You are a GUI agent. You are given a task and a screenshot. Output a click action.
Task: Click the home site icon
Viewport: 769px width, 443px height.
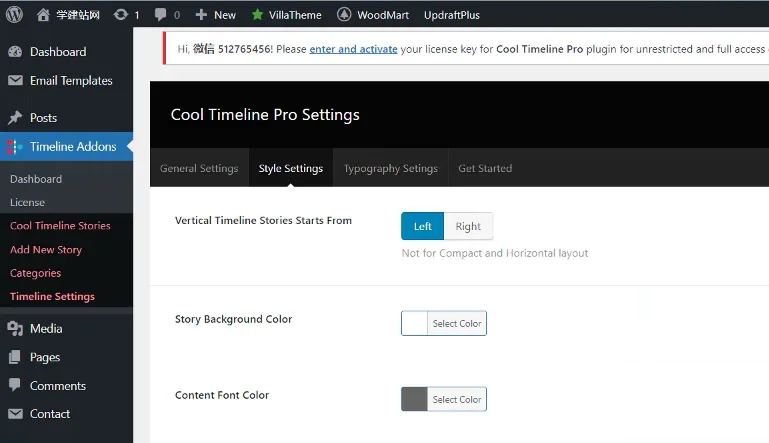tap(42, 15)
